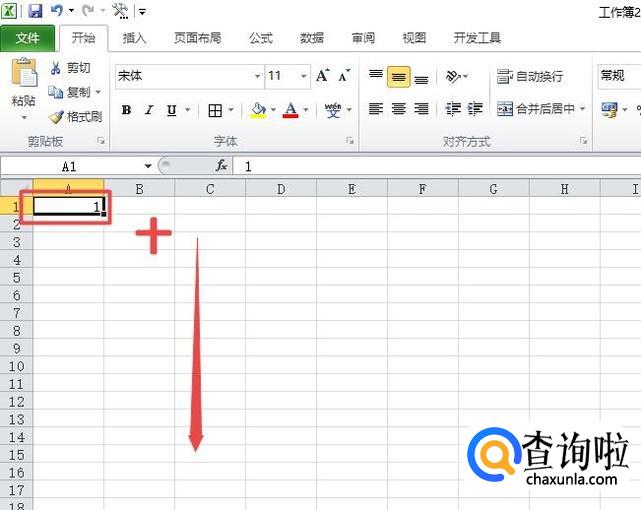Click the font color A icon
Viewport: 641px width, 510px height.
291,110
